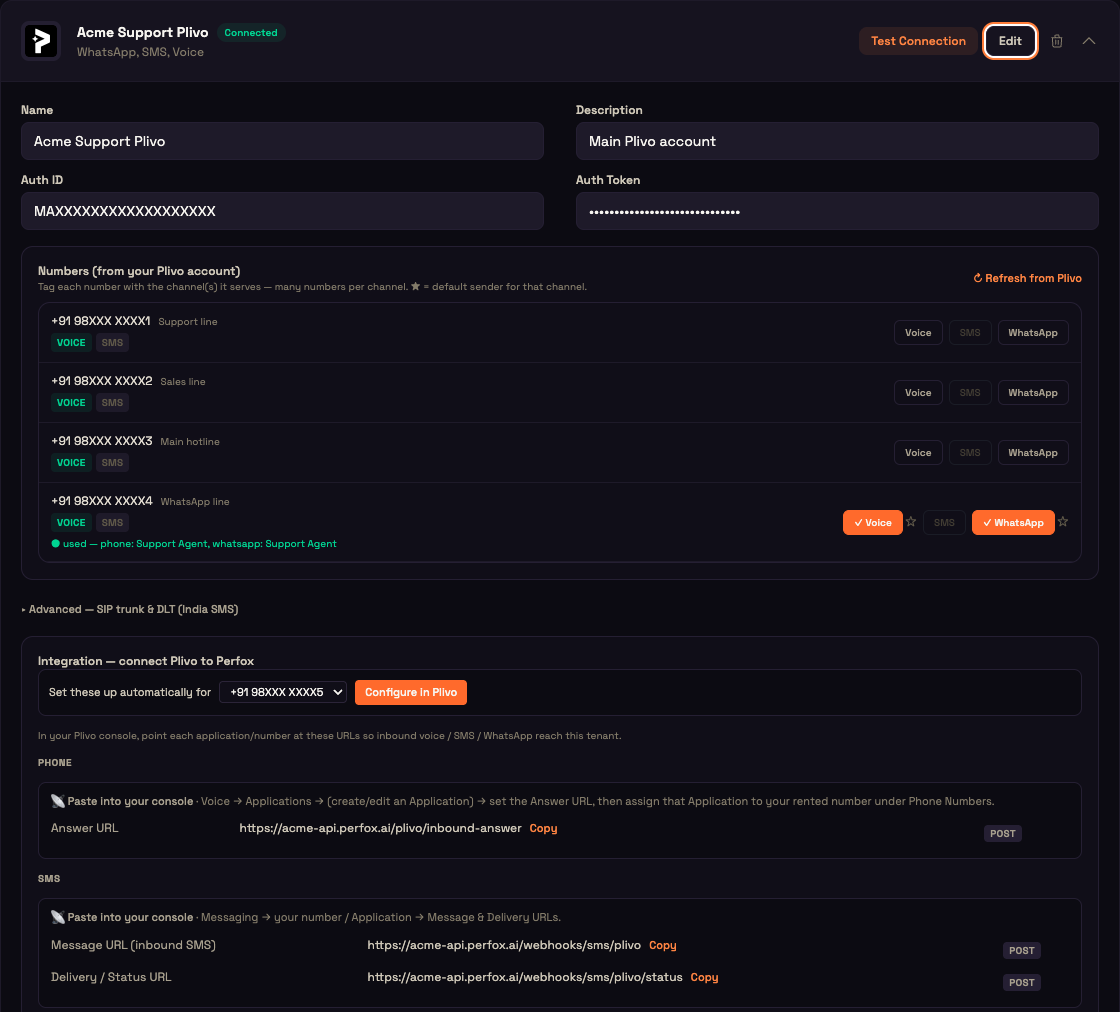Click the inbound-answer URL text

pyautogui.click(x=380, y=828)
